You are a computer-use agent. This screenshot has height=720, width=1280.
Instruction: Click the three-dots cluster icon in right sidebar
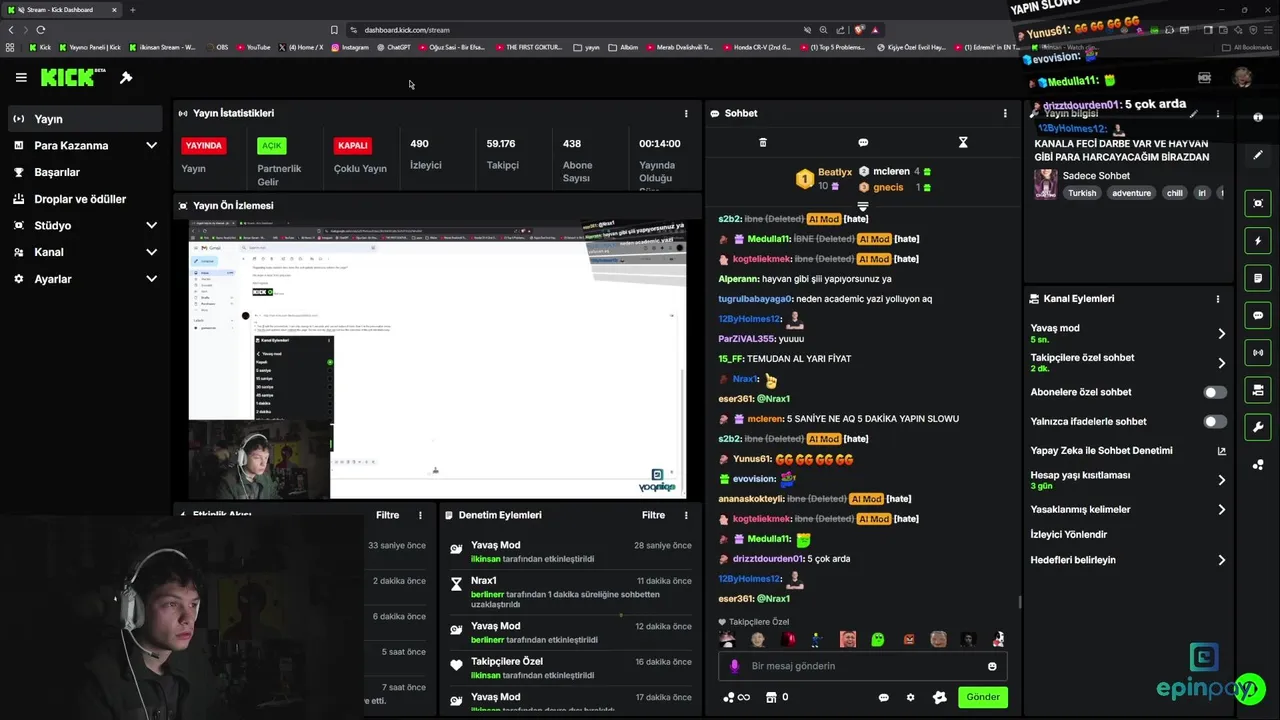1258,465
